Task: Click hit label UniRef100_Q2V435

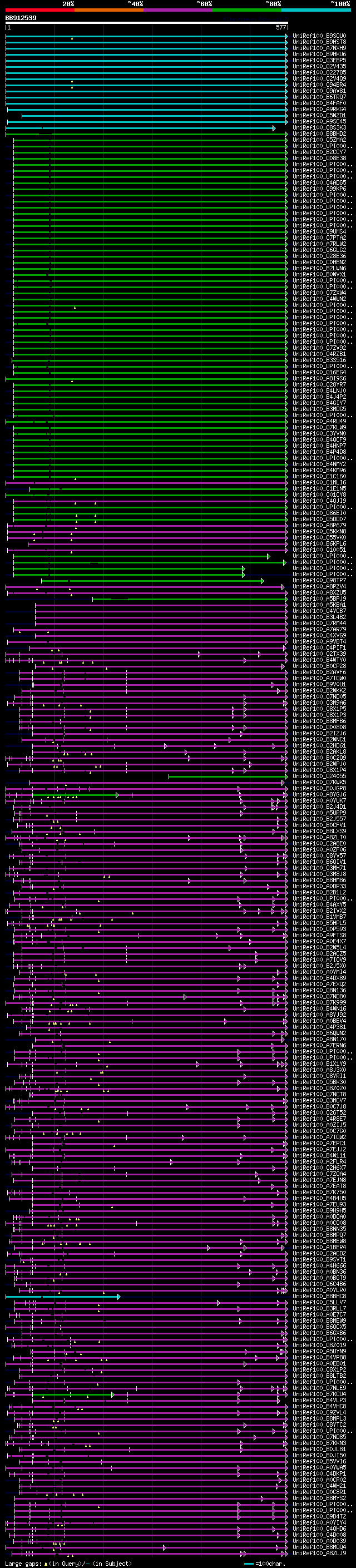Action: (x=319, y=66)
